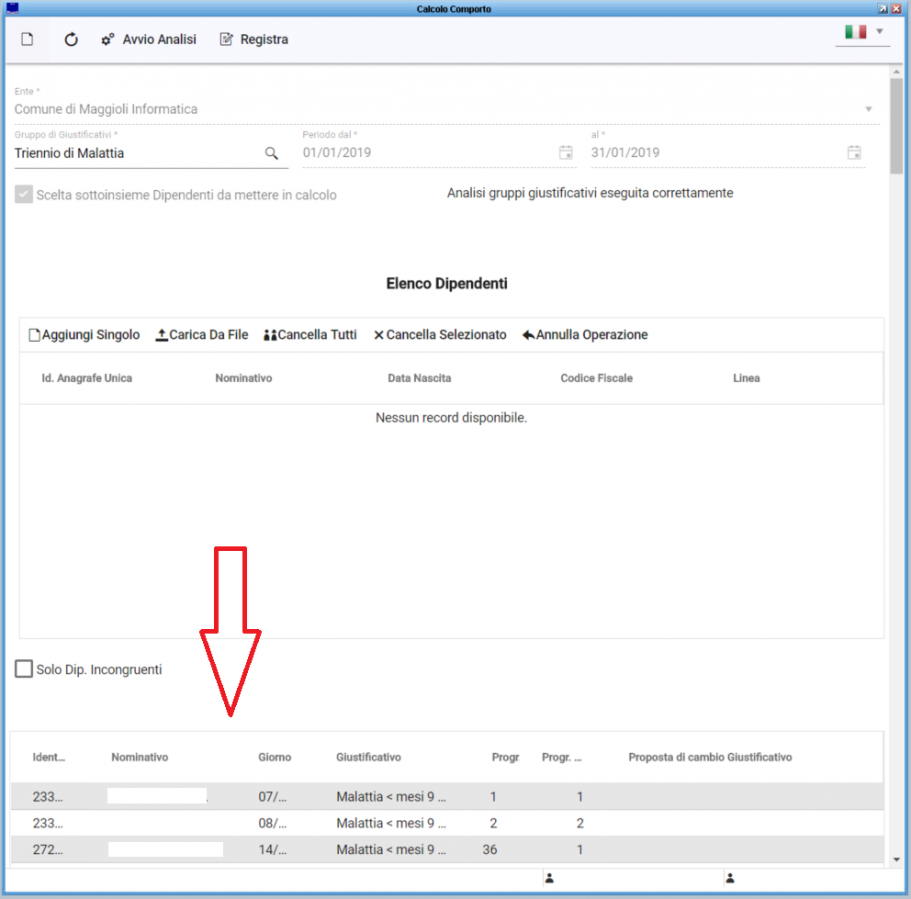
Task: Click the app icon in title bar
Action: point(12,8)
